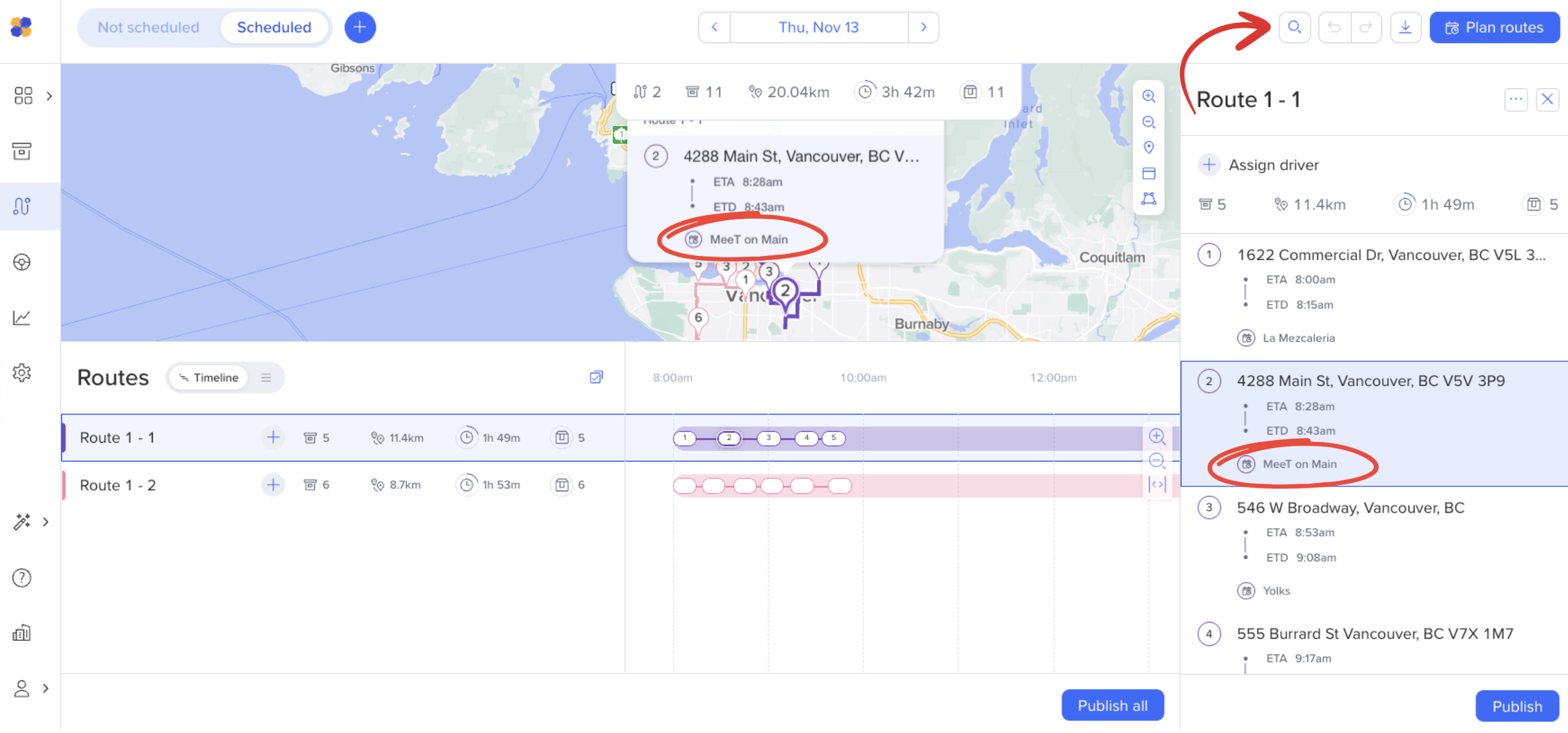Viewport: 1568px width, 733px height.
Task: Open the analytics chart sidebar icon
Action: point(22,317)
